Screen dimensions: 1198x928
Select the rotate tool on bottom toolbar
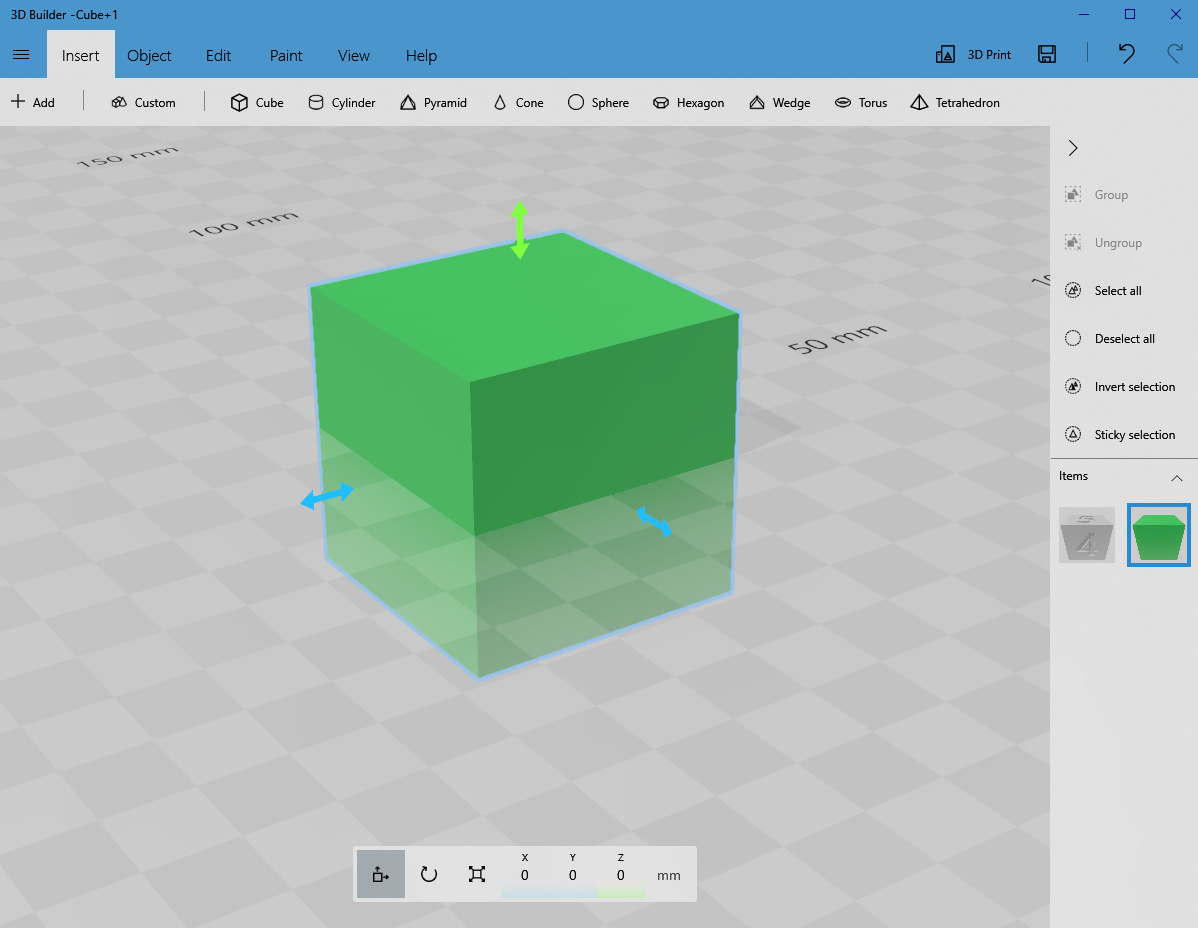click(428, 873)
